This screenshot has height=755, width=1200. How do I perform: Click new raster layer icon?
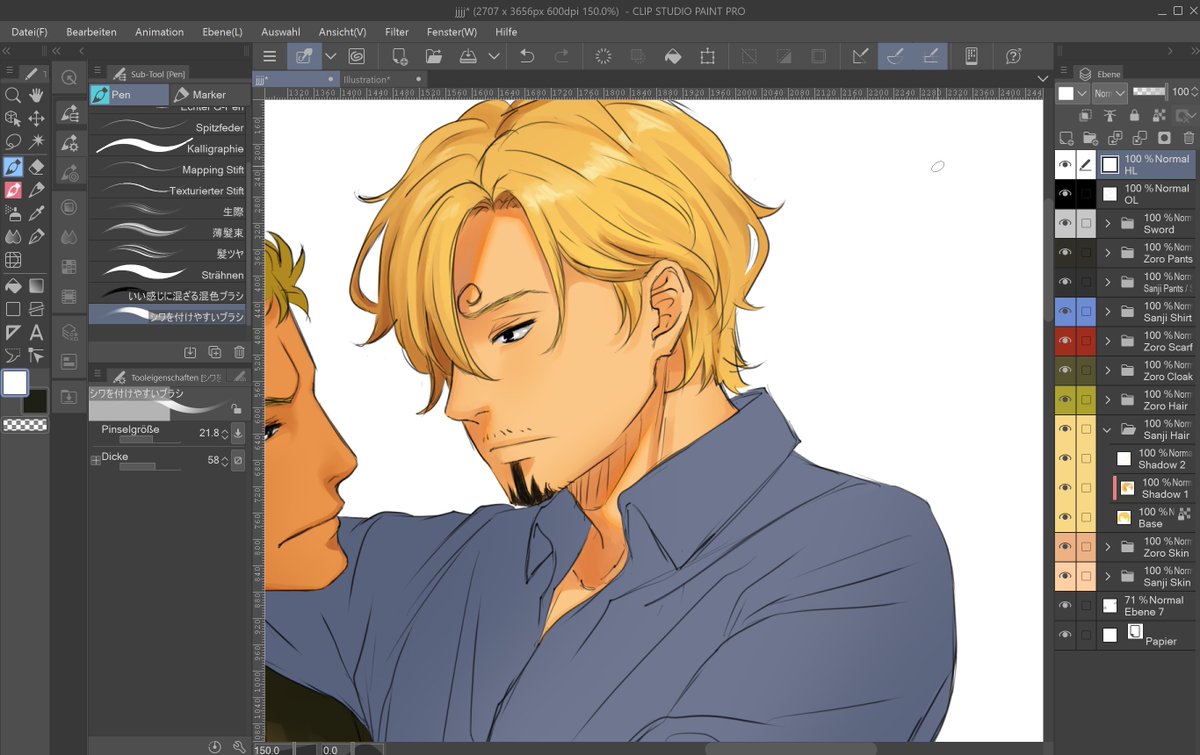[x=1066, y=138]
